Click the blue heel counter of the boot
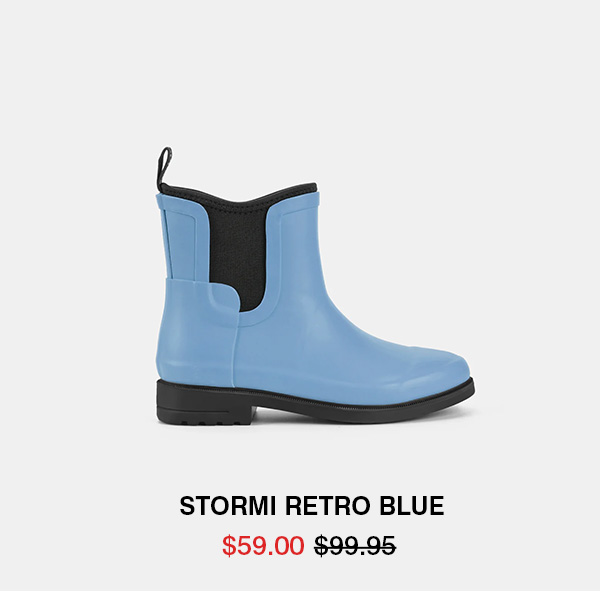Screen dimensions: 600x601 click(x=196, y=332)
